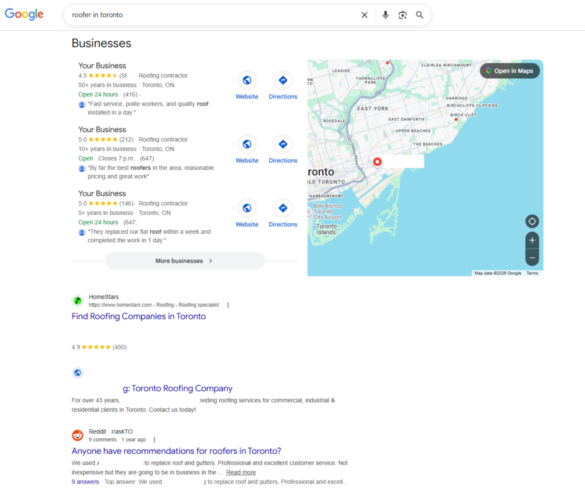Open Website icon for 50+ years business
Image resolution: width=585 pixels, height=488 pixels.
pos(247,80)
